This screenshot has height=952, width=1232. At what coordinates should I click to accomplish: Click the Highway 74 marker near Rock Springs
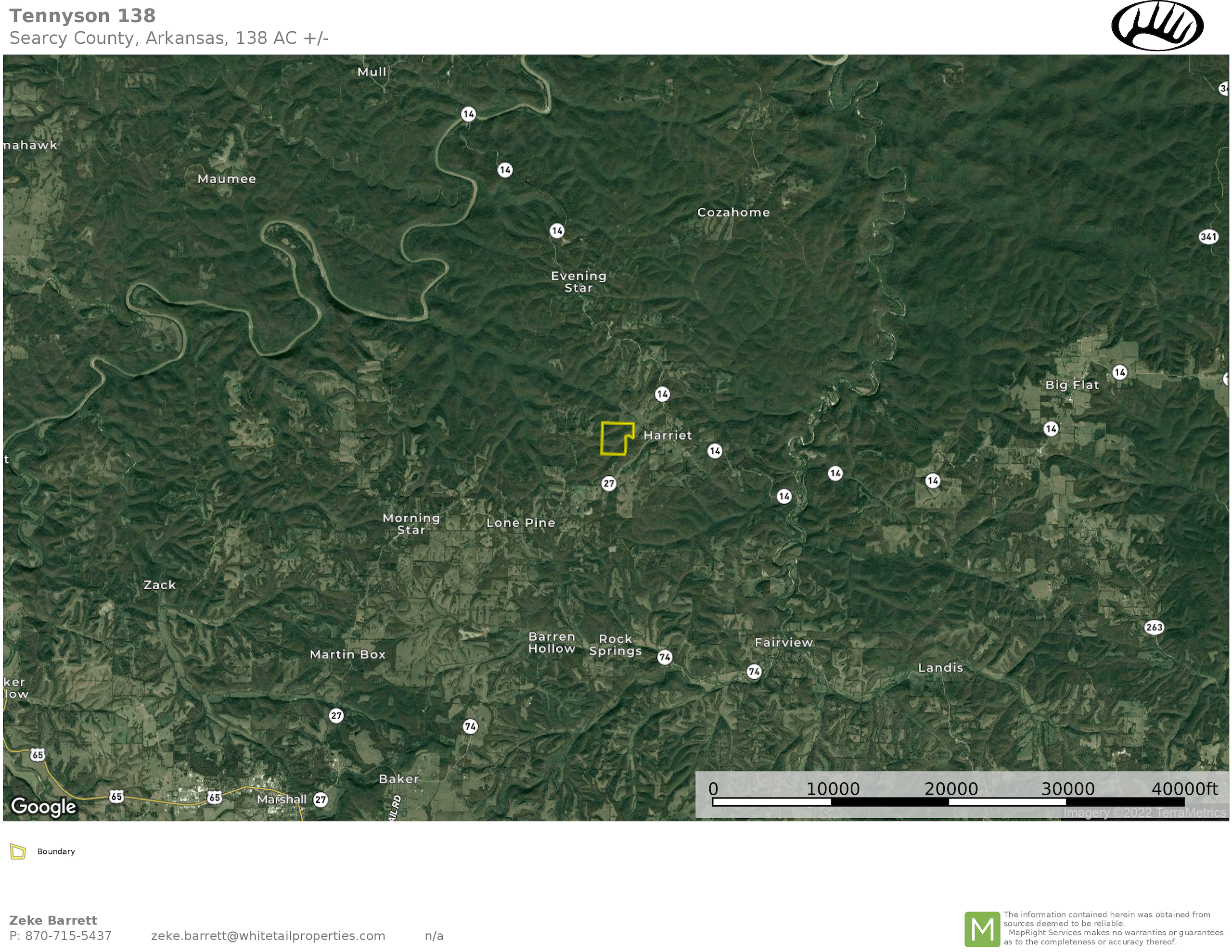(x=665, y=657)
